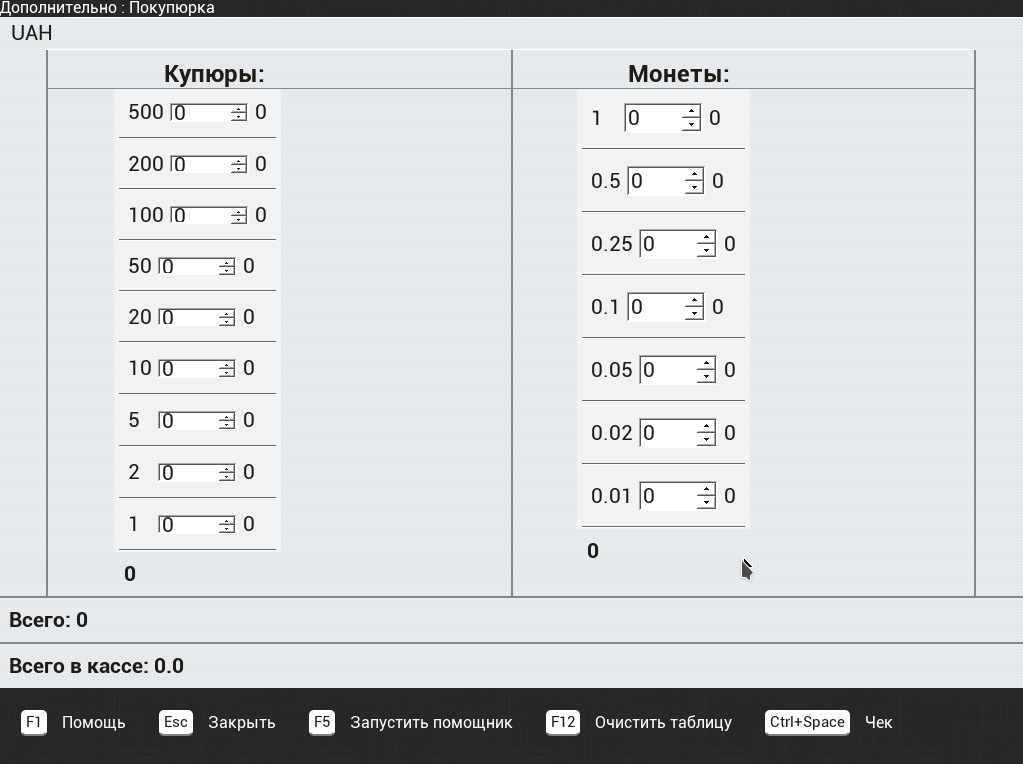Increase the 500 banknote count with up arrow
This screenshot has width=1023, height=764.
tap(239, 108)
